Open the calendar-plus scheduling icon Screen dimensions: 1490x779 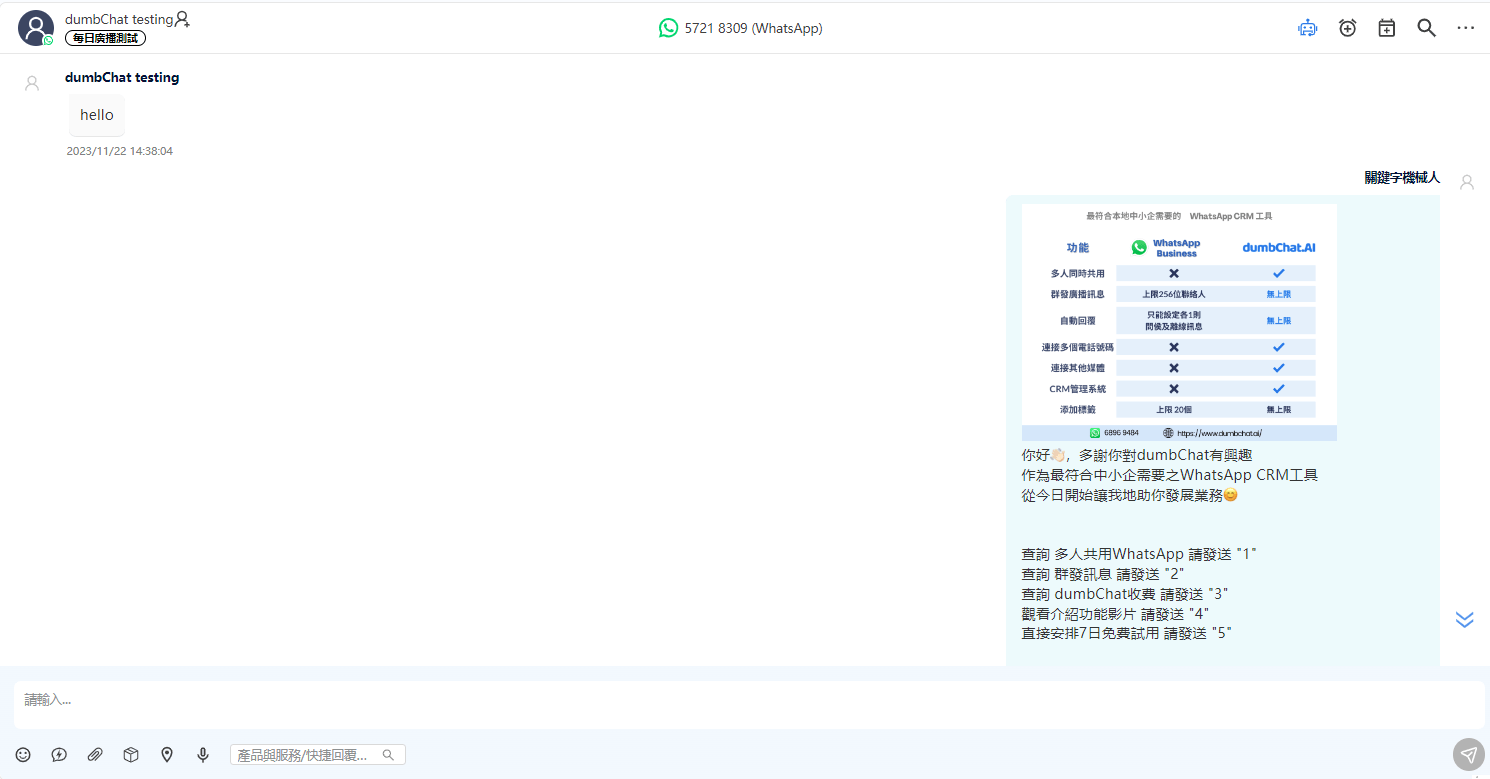click(x=1387, y=28)
